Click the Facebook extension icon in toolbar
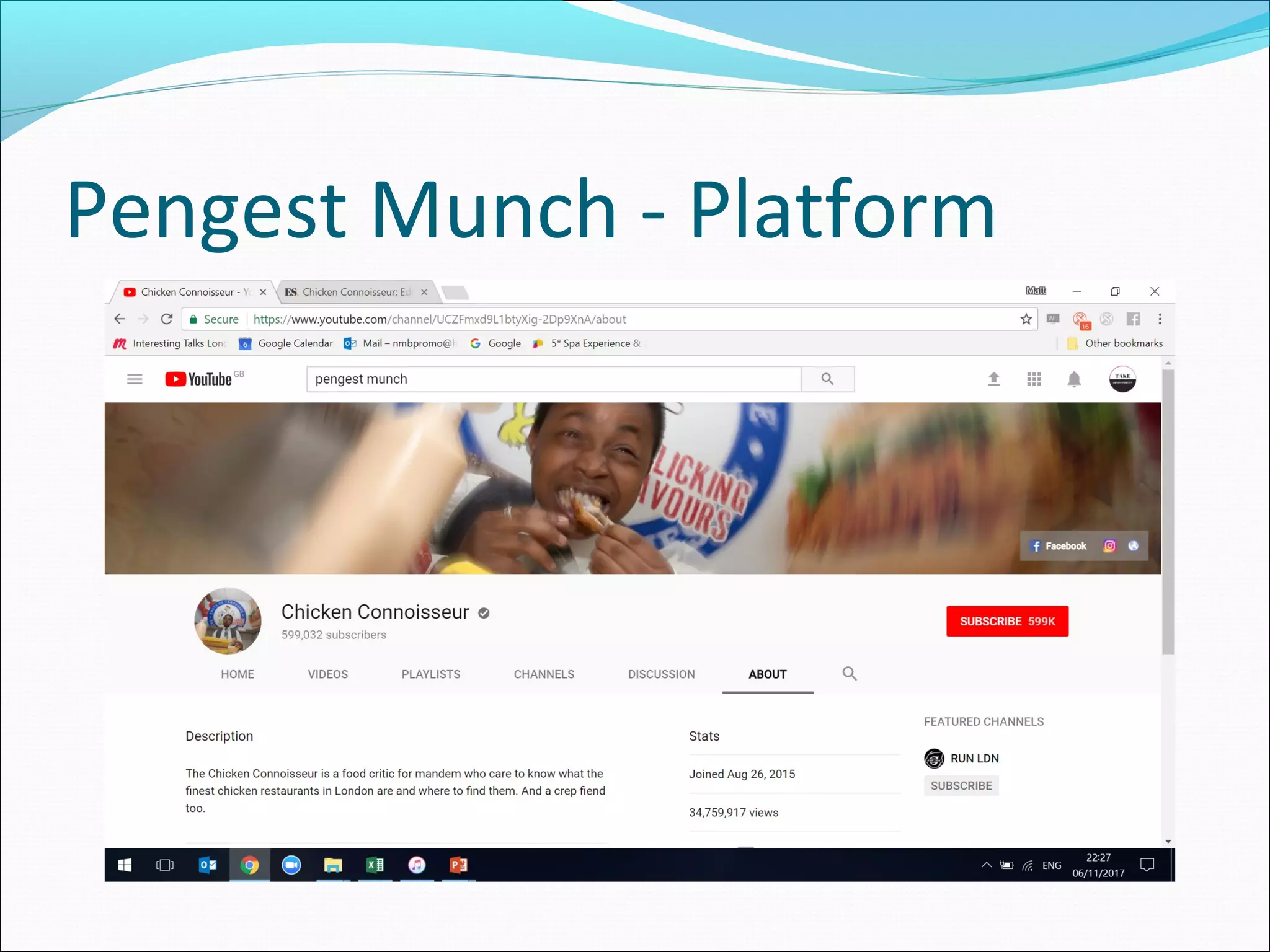Screen dimensions: 1270x952 pos(1133,319)
